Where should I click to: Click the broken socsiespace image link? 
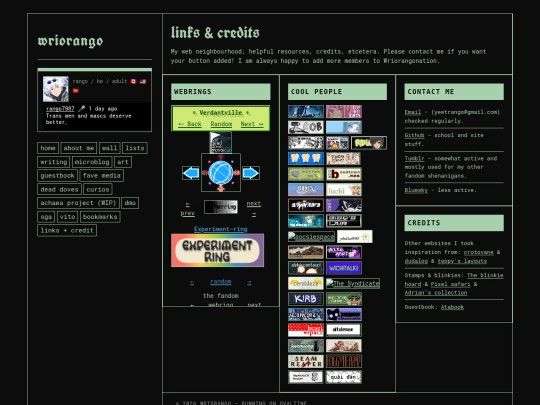coord(311,237)
